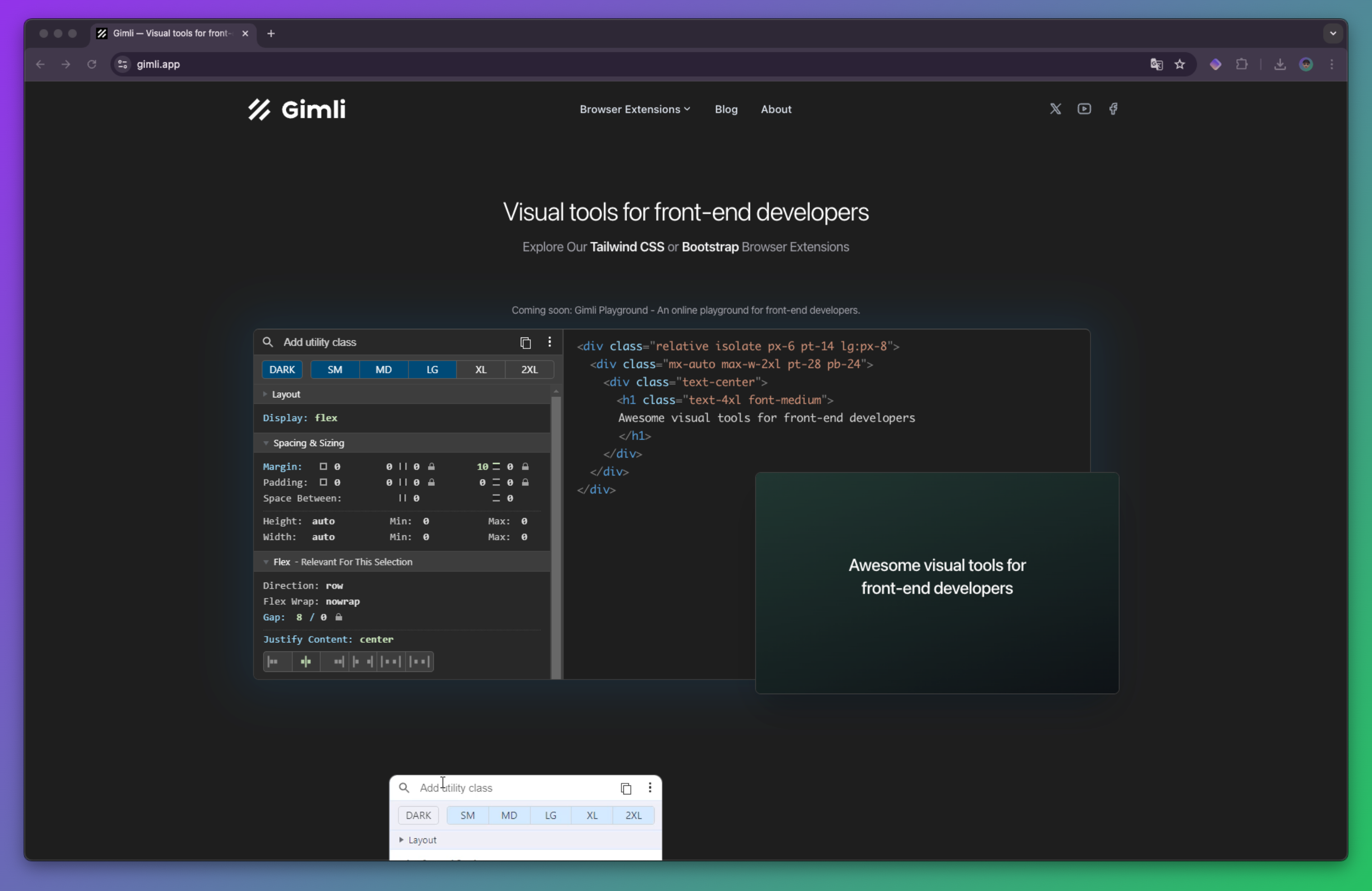Follow the Tailwind CSS link
Image resolution: width=1372 pixels, height=891 pixels.
click(x=627, y=247)
